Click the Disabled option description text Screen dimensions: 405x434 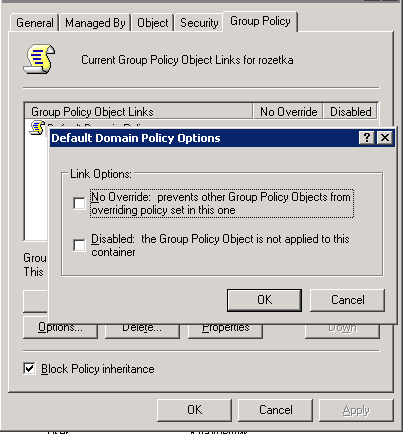pos(220,245)
